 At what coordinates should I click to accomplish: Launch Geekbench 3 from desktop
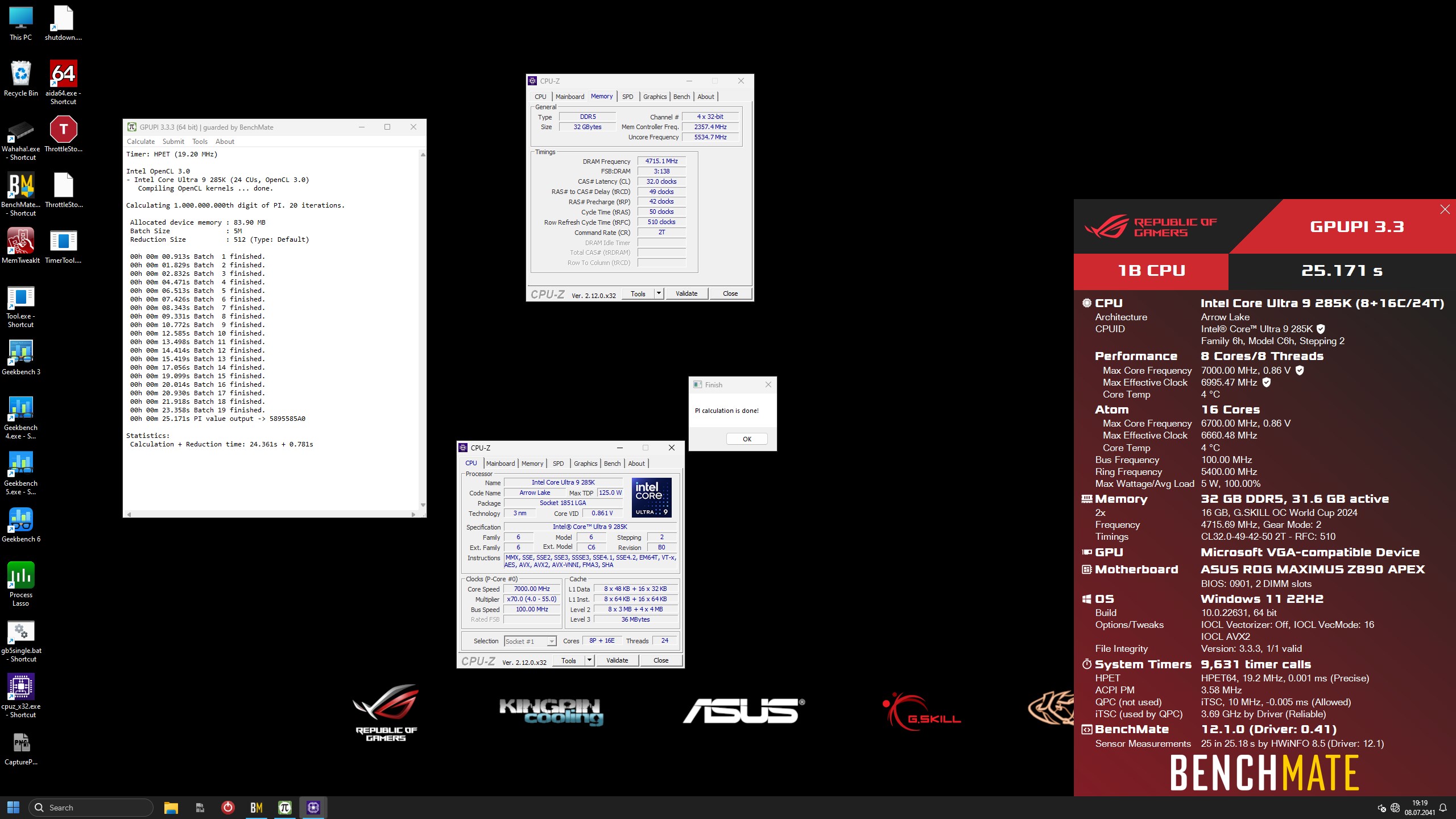pos(21,358)
